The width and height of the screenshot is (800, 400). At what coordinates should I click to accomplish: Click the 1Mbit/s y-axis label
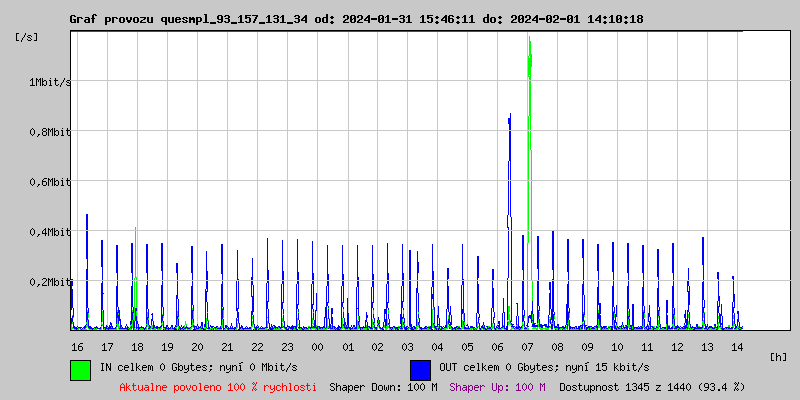[x=49, y=82]
